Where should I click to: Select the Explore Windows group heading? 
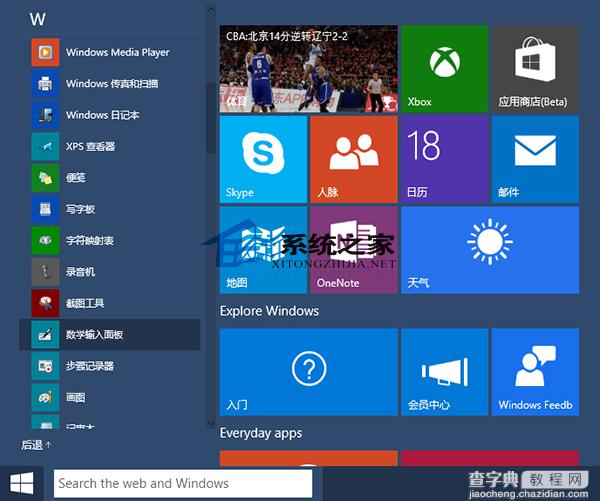coord(269,311)
